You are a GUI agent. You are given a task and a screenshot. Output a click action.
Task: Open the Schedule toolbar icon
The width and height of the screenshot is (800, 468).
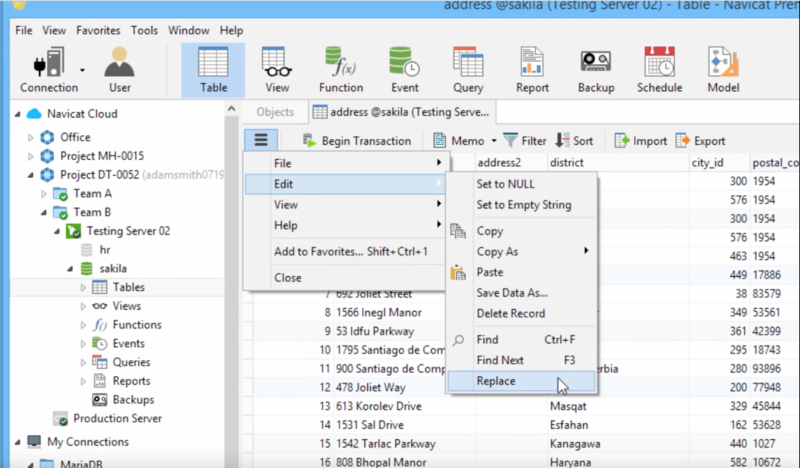659,70
